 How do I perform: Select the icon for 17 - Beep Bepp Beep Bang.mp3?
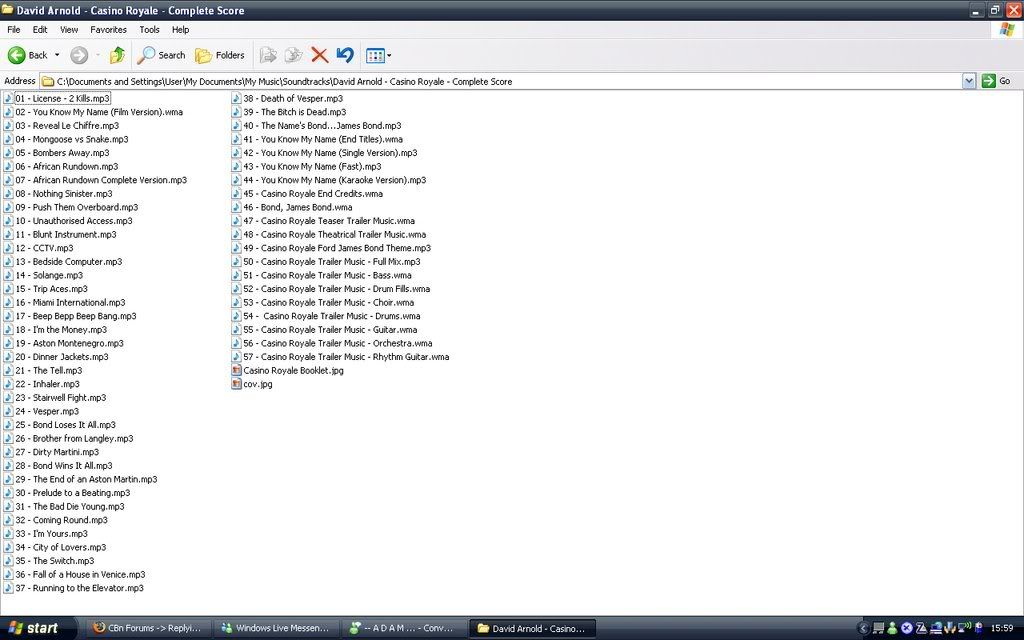[8, 315]
